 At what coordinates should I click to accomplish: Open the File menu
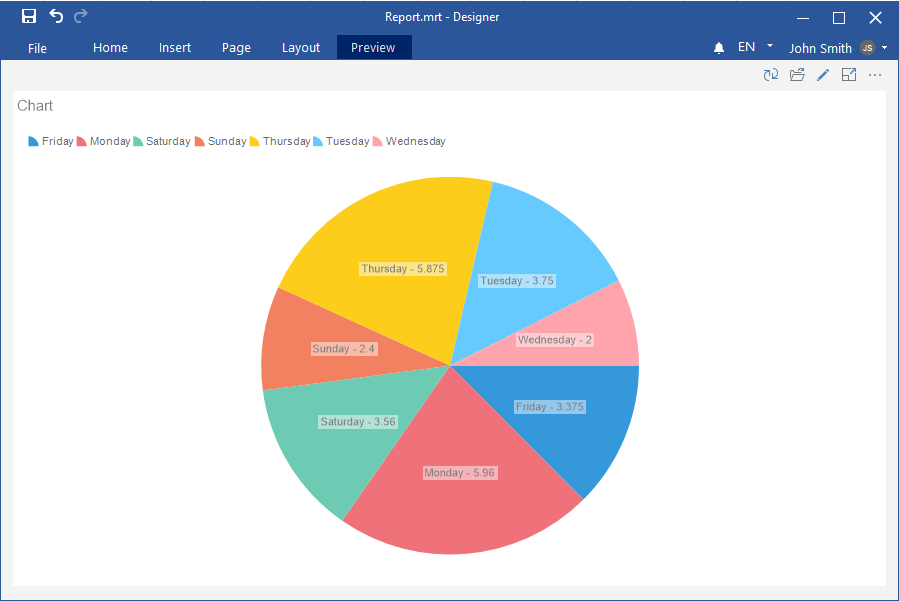(37, 48)
